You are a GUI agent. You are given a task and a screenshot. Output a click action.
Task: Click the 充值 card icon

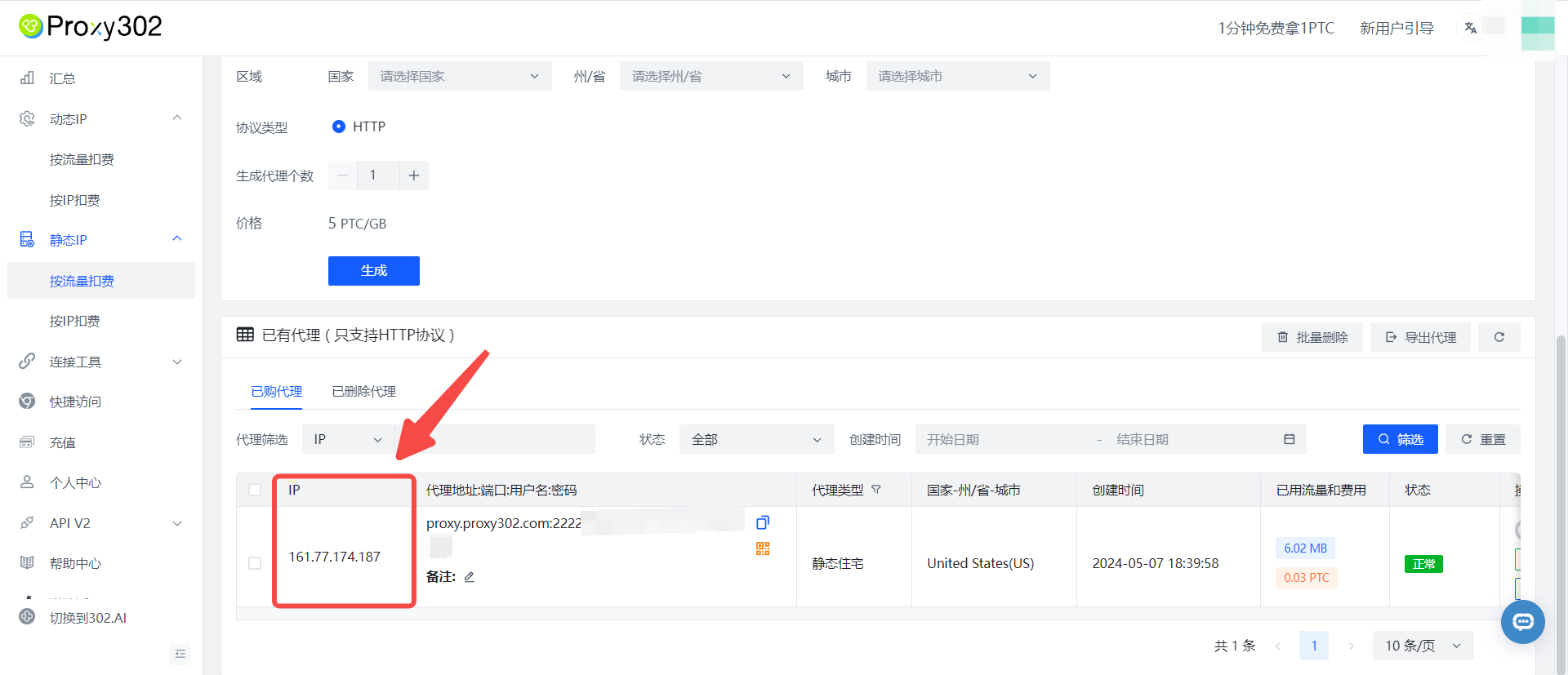(x=27, y=442)
